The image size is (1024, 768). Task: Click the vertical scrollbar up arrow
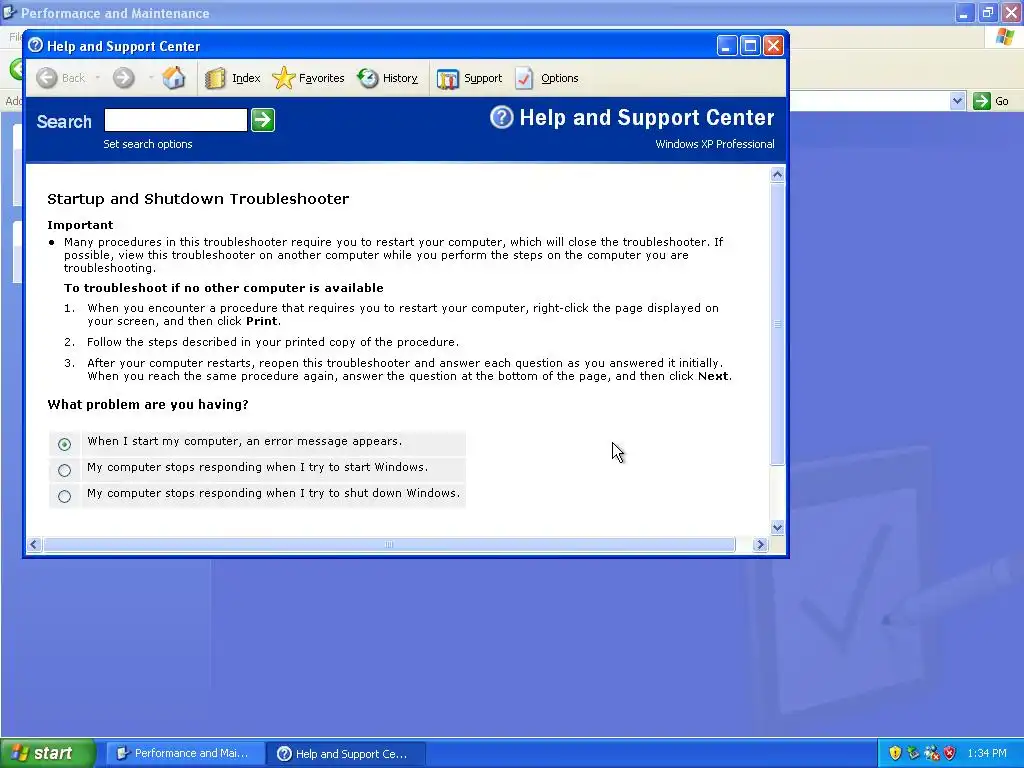coord(777,174)
